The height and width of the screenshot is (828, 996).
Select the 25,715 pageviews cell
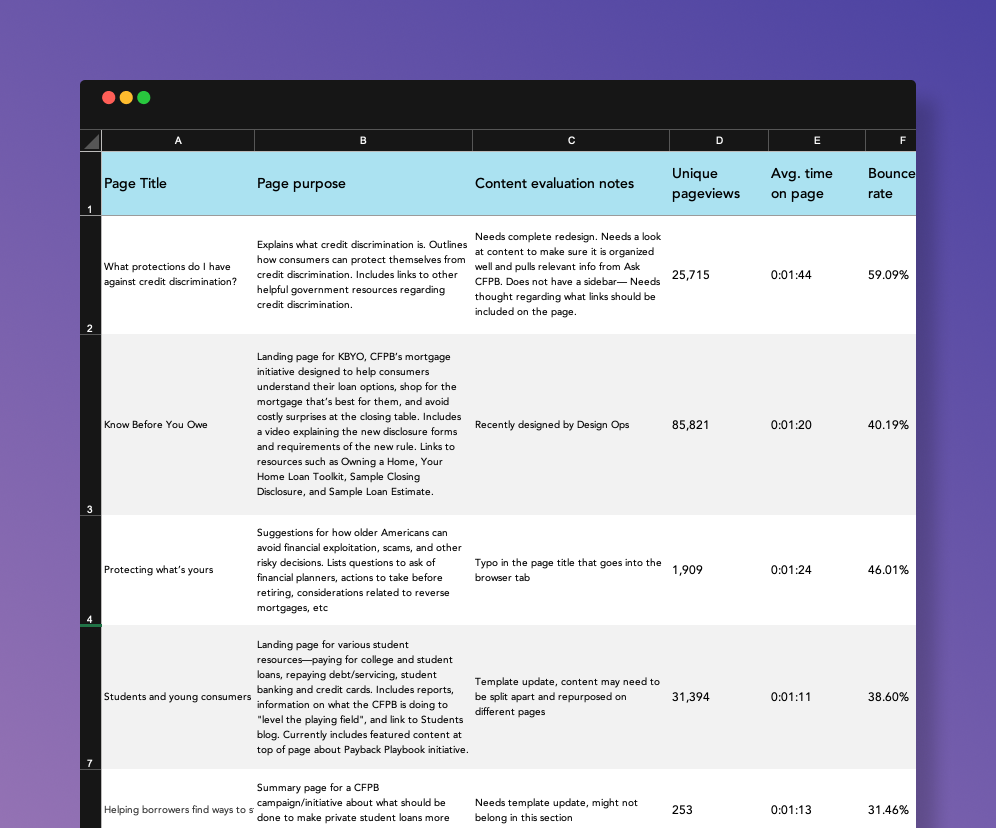pos(719,275)
